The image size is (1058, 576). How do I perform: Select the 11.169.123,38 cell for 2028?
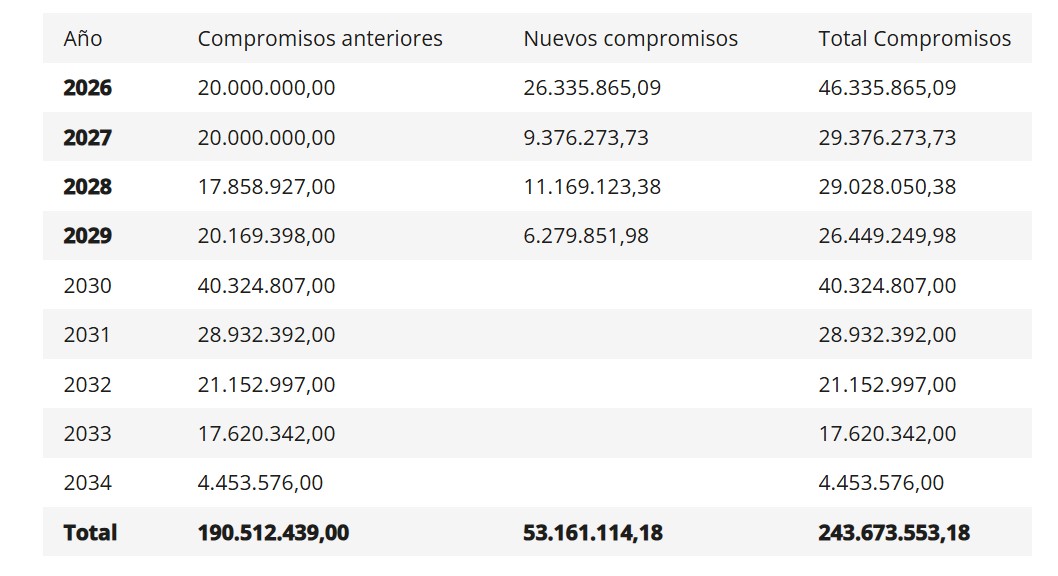[592, 187]
